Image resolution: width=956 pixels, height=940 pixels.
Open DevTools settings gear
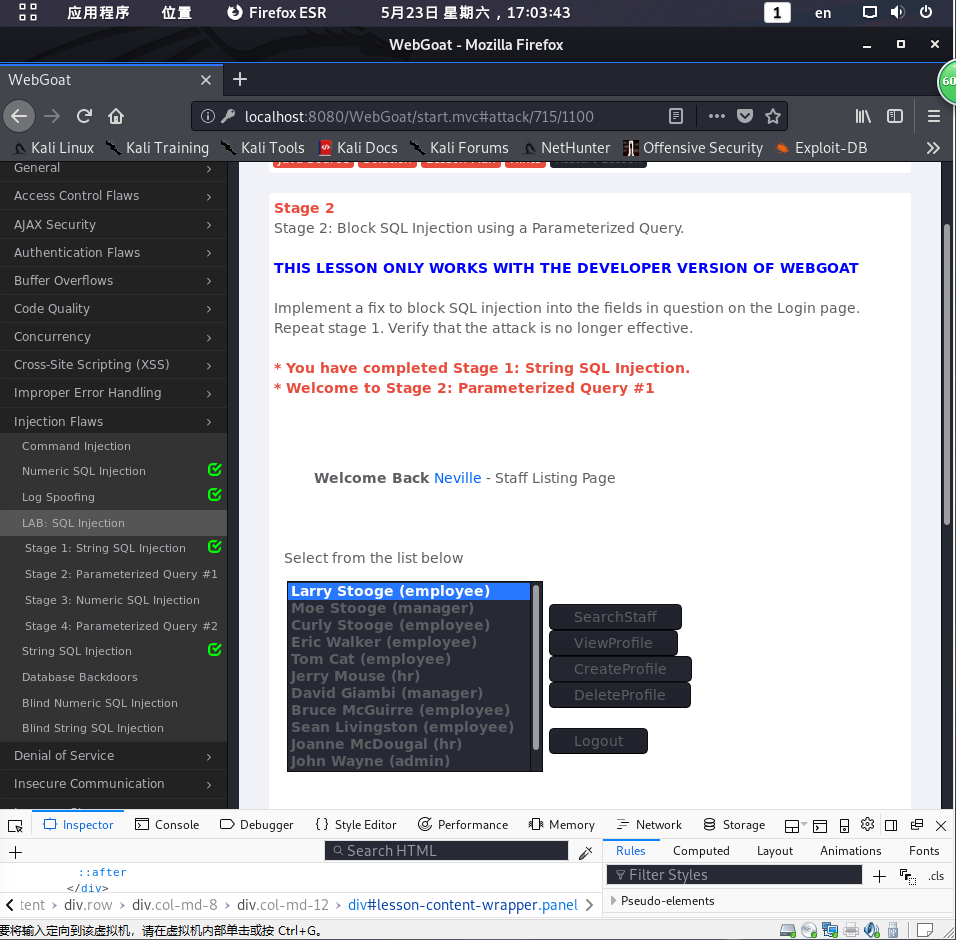pyautogui.click(x=867, y=825)
